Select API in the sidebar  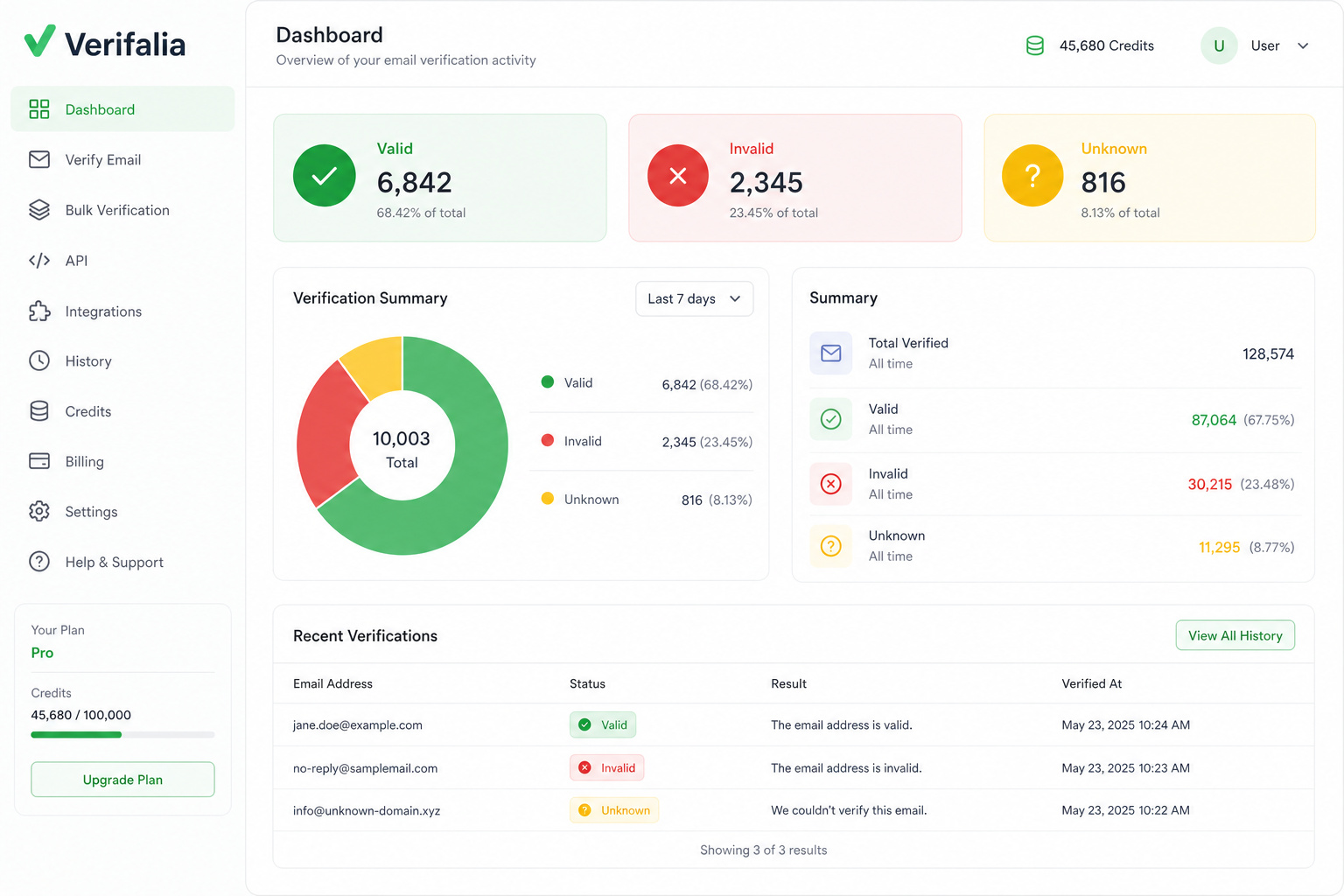click(122, 261)
